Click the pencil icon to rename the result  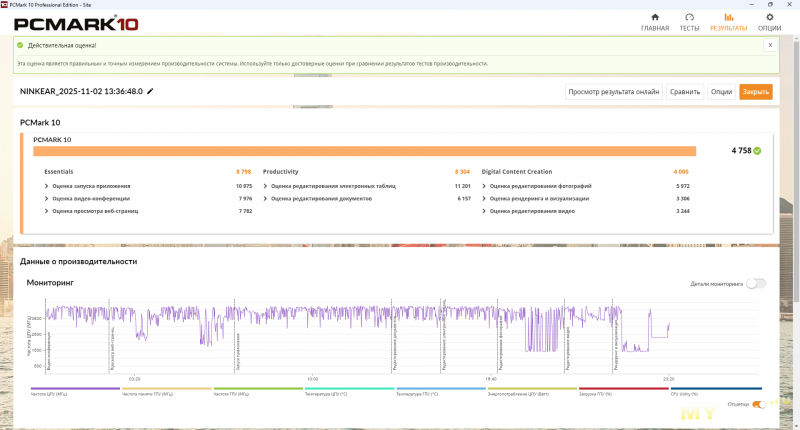[x=151, y=91]
